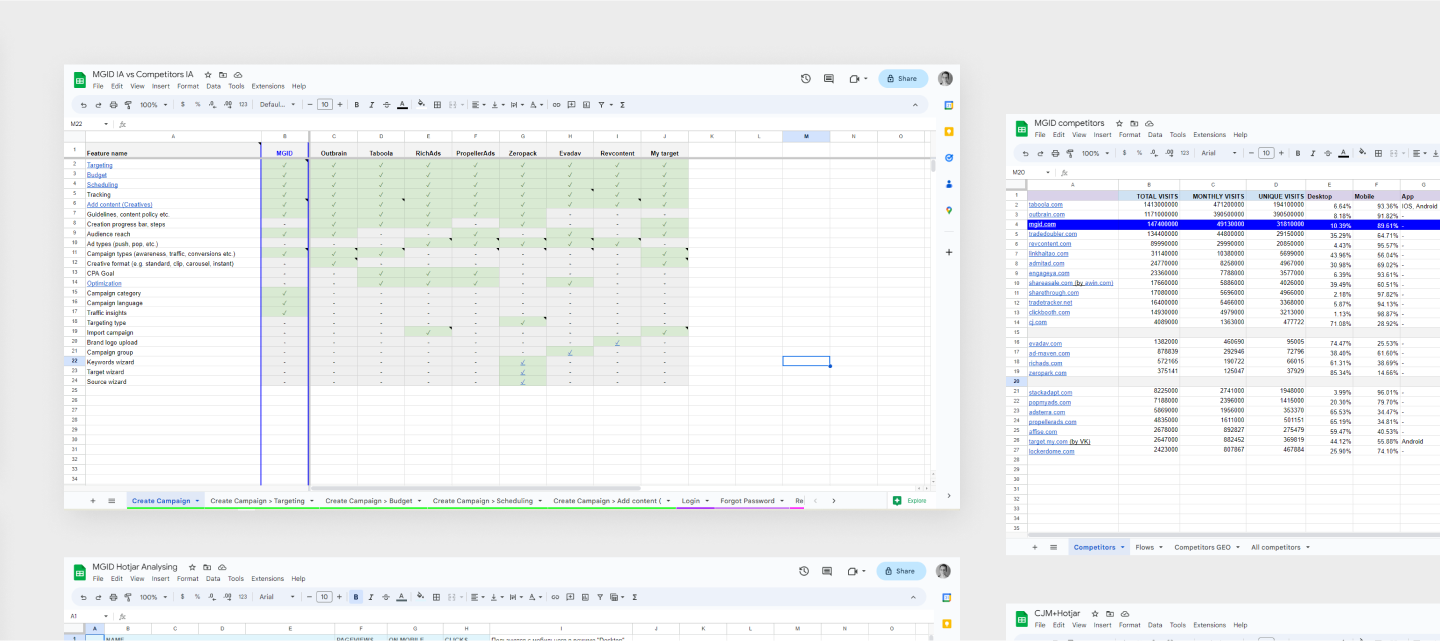The width and height of the screenshot is (1440, 641).
Task: Click font size field in MGID IA window
Action: pyautogui.click(x=325, y=104)
